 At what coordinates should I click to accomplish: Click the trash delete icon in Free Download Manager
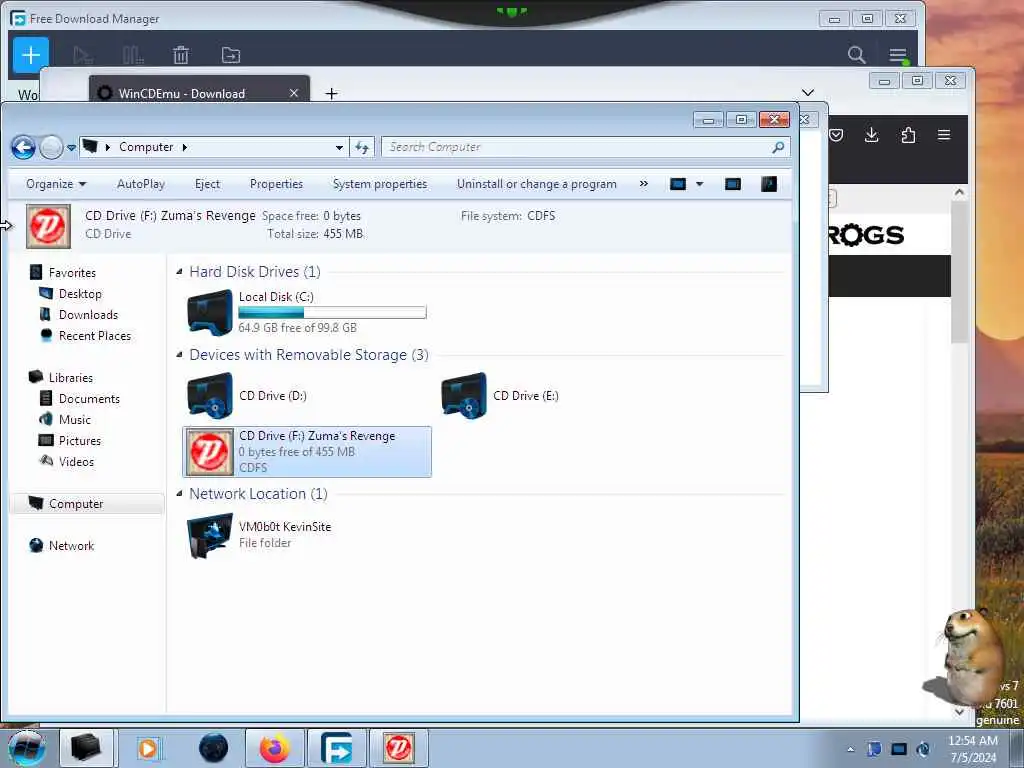[181, 56]
